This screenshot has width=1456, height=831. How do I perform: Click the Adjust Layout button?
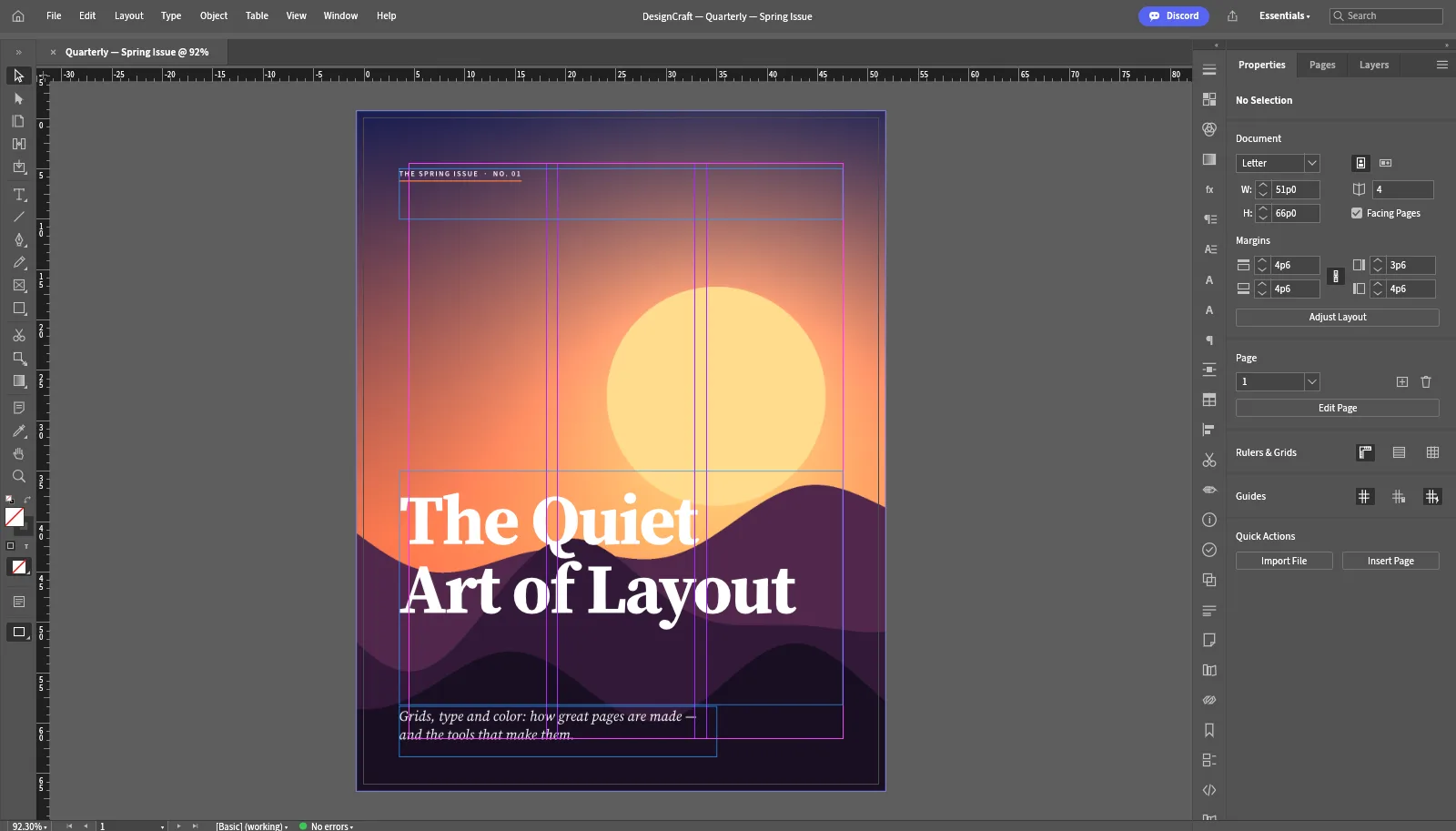coord(1338,318)
